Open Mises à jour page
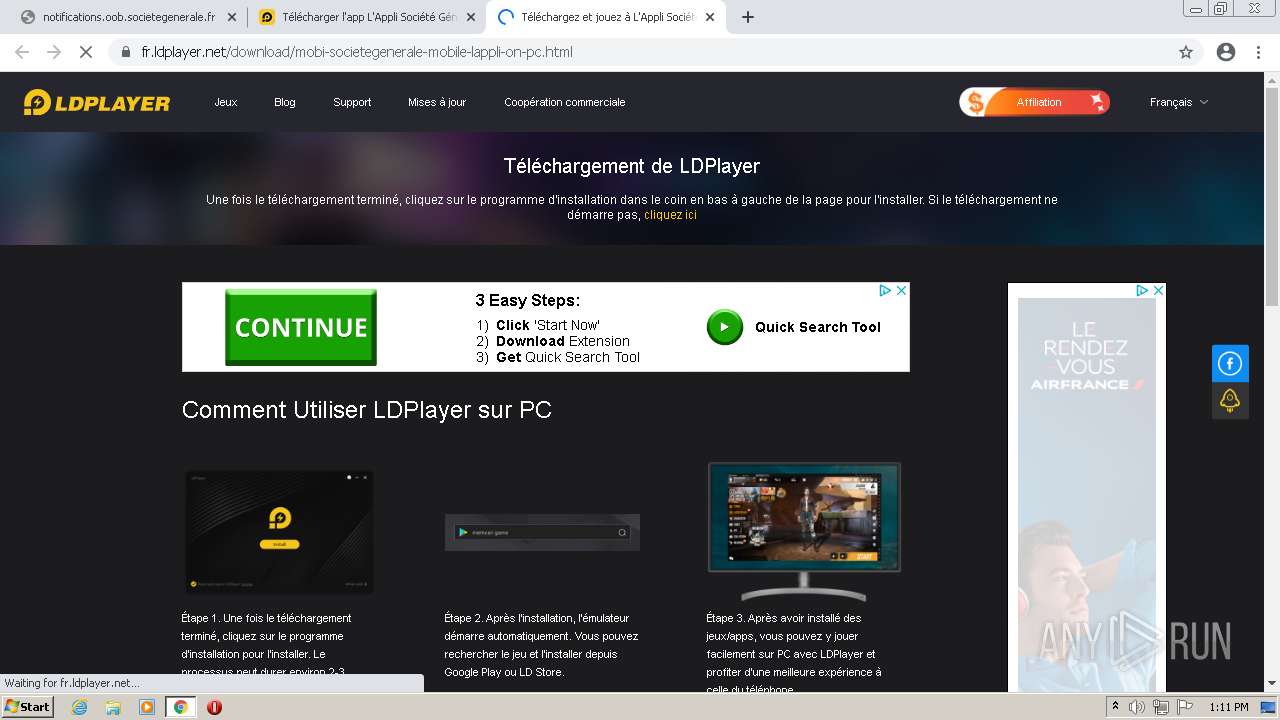This screenshot has width=1280, height=720. [x=437, y=102]
